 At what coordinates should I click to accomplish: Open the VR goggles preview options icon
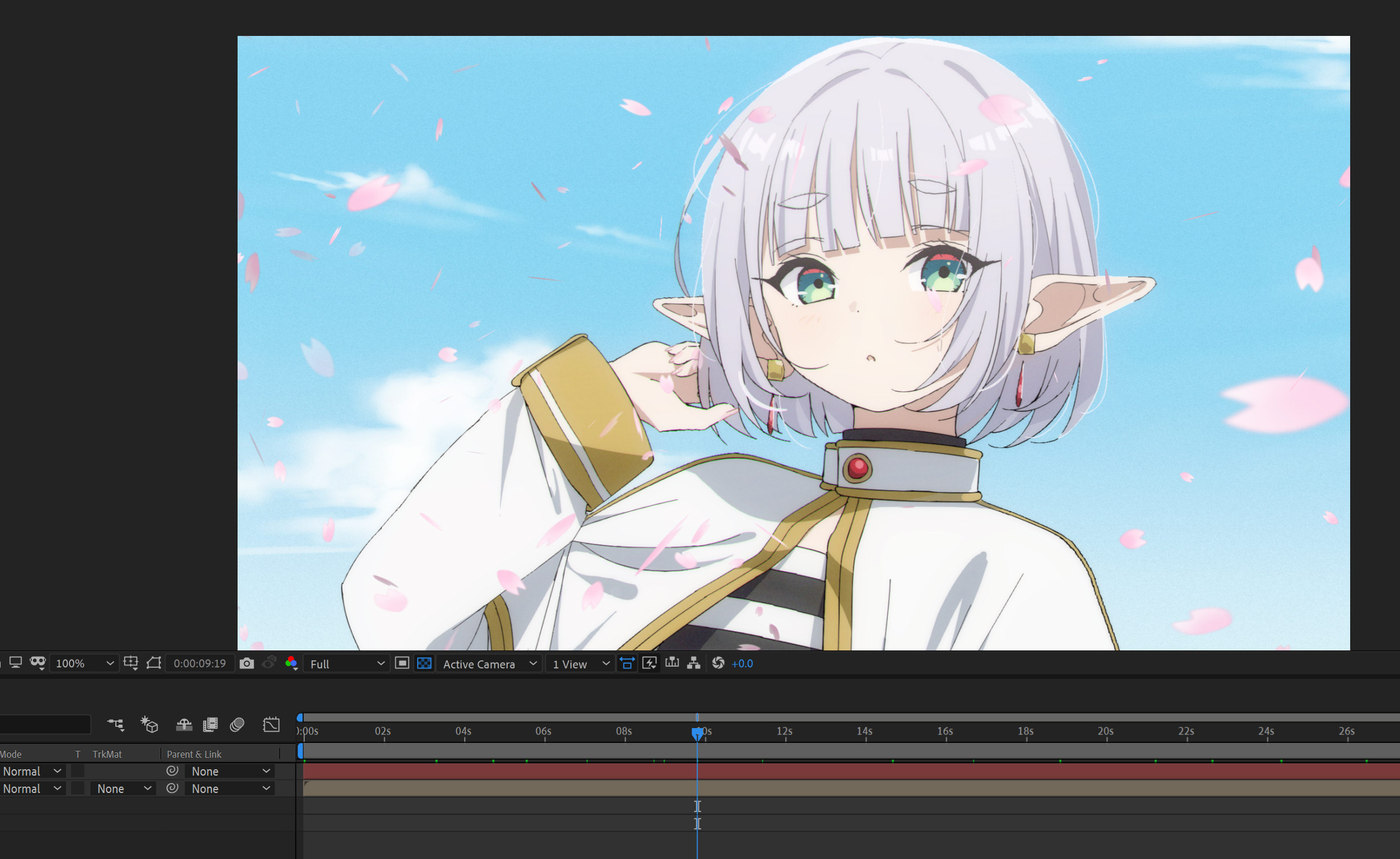pos(38,663)
